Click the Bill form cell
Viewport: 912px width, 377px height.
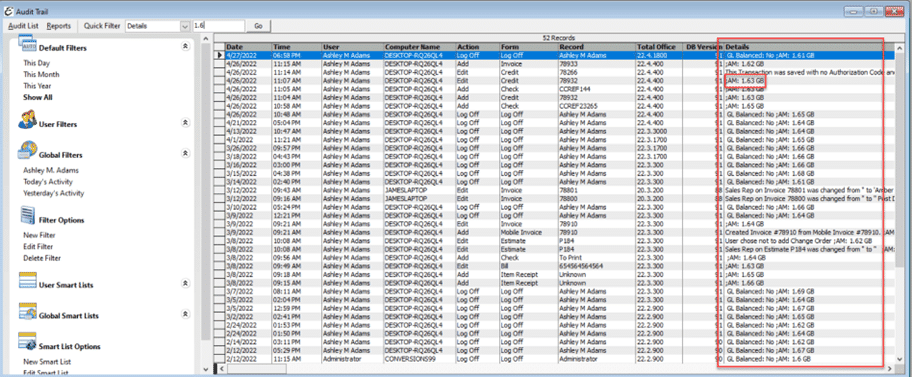[528, 266]
